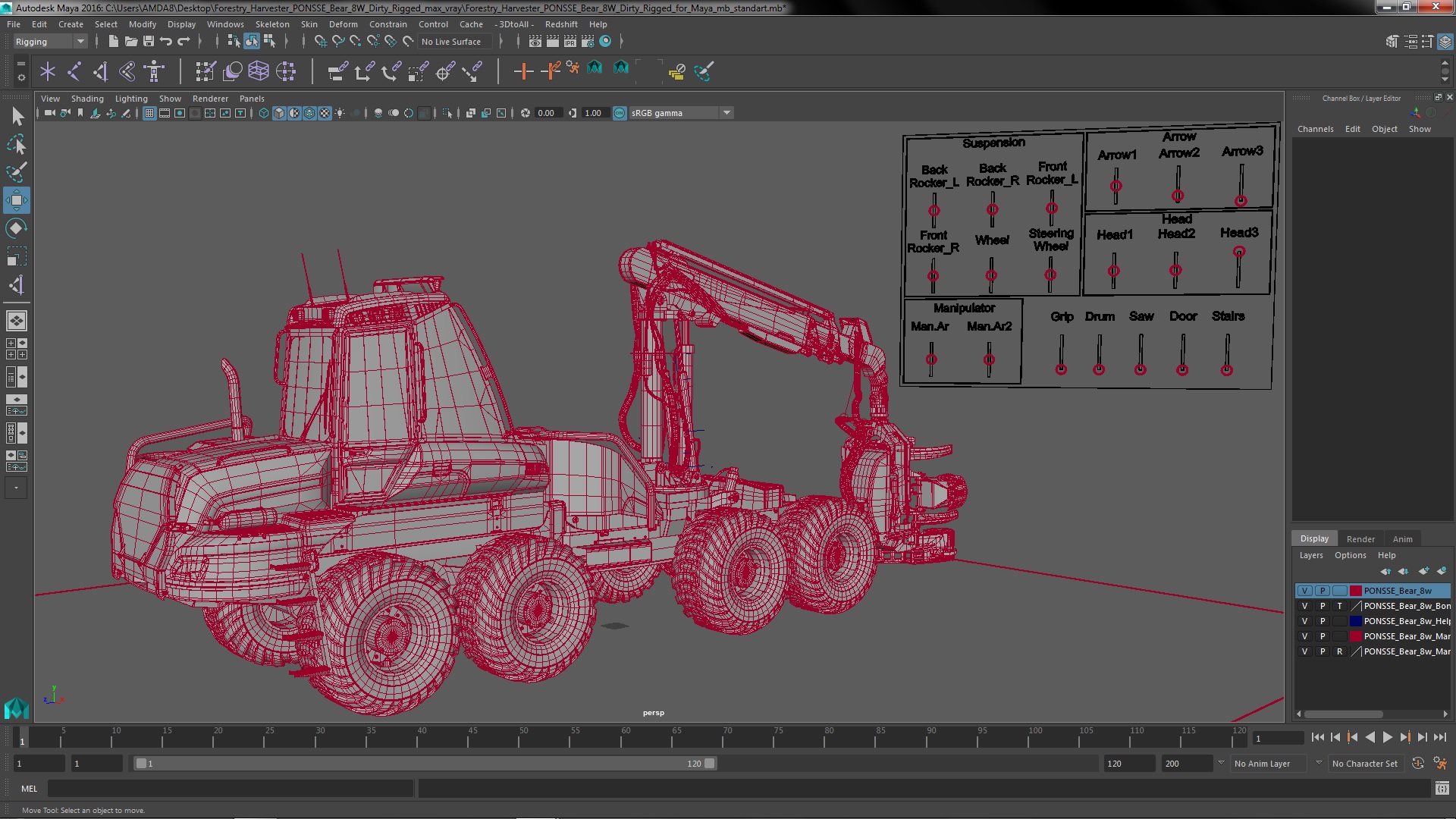Click the IK Handle tool shelf icon
Viewport: 1456px width, 819px height.
point(100,71)
